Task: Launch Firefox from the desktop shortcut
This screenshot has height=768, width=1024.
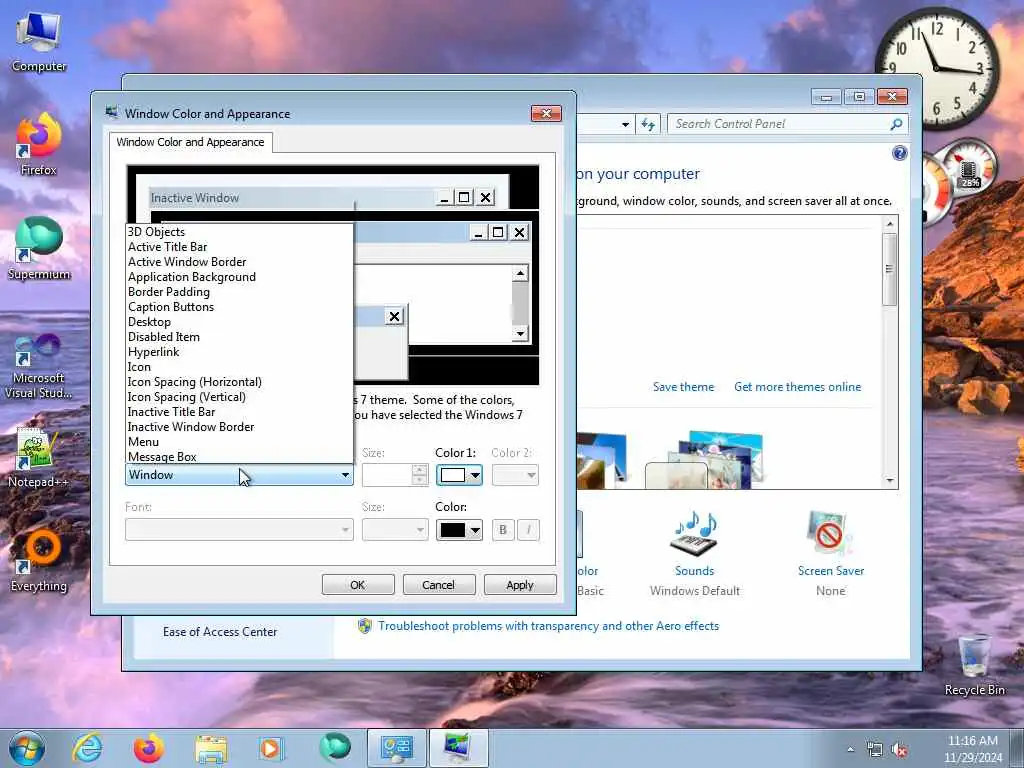Action: pos(39,145)
